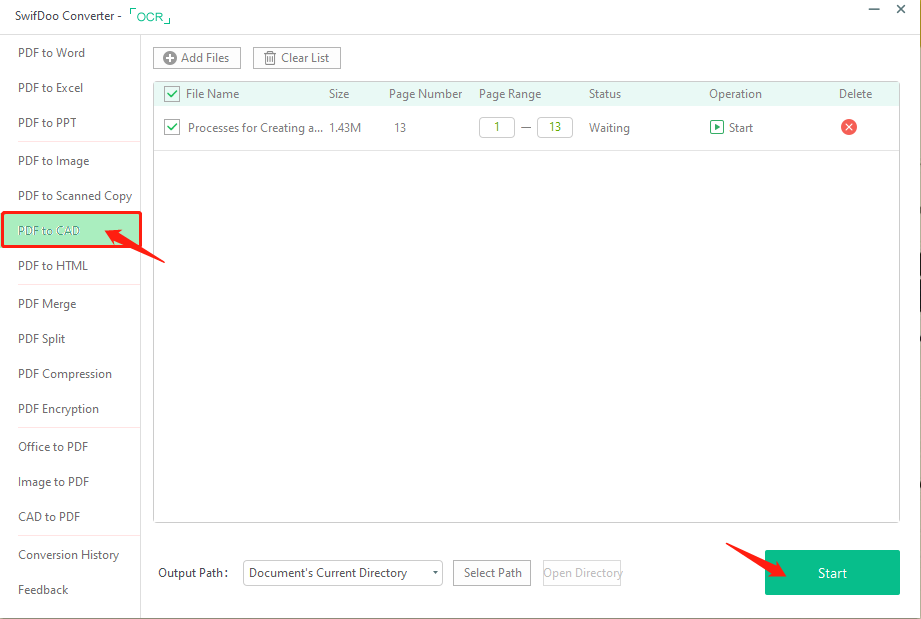Select CAD to PDF in sidebar
The width and height of the screenshot is (921, 619).
click(x=49, y=517)
